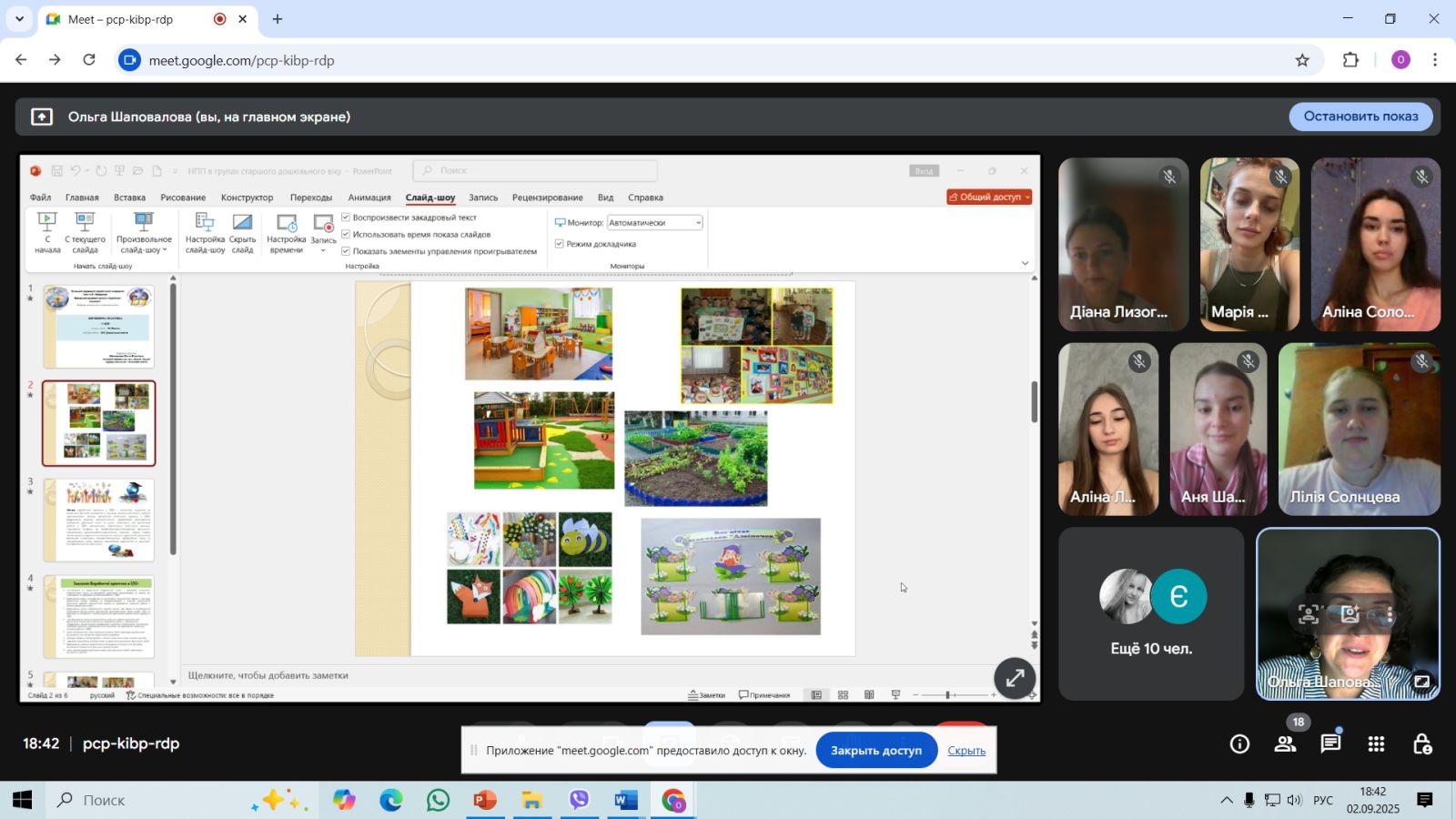
Task: Click zoom out minus on status bar
Action: tap(915, 695)
